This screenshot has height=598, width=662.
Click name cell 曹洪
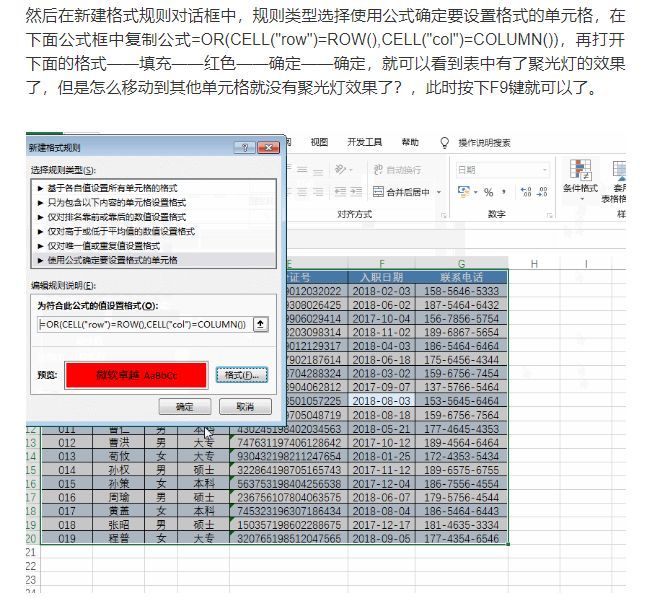click(119, 443)
